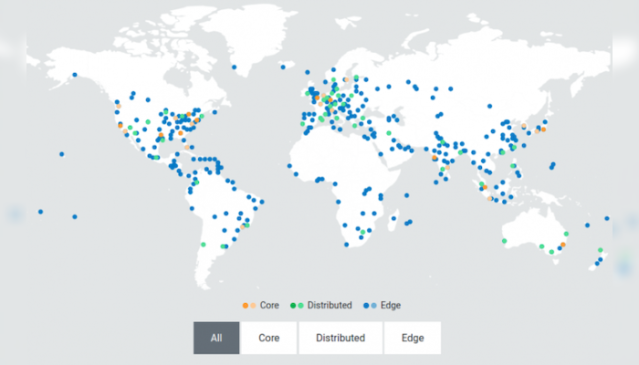Viewport: 639px width, 365px height.
Task: Click the dark orange Core legend dot
Action: (x=245, y=305)
